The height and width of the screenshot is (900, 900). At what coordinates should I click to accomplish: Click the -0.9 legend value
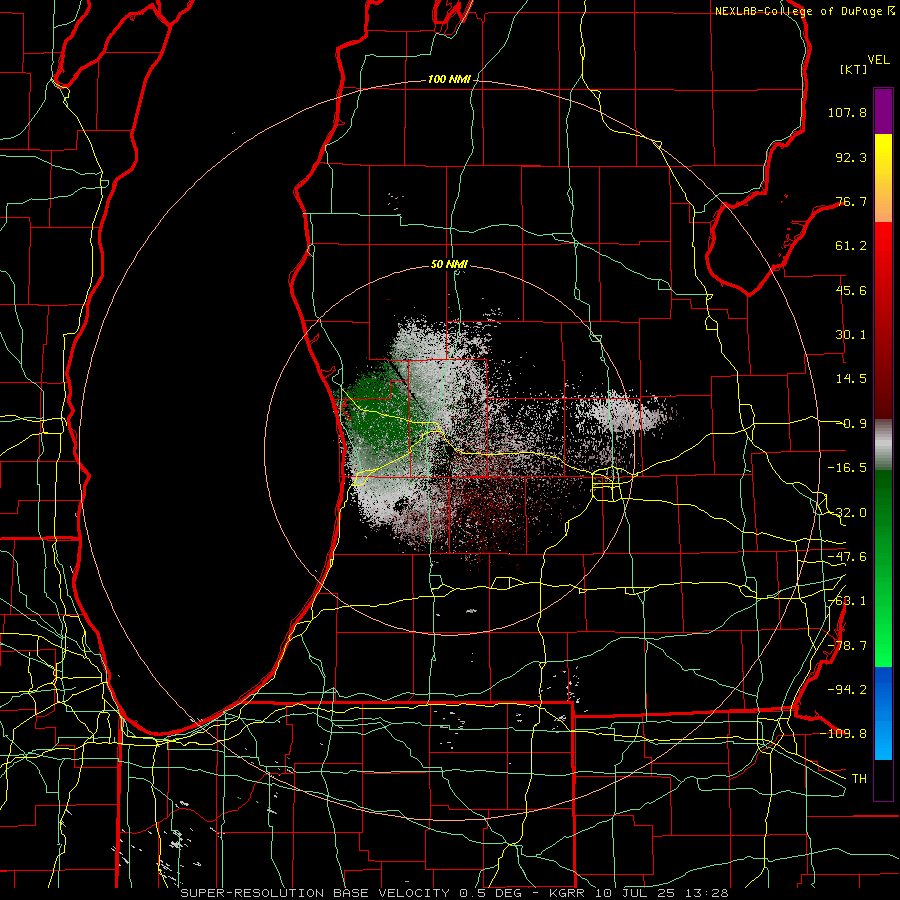(x=852, y=424)
